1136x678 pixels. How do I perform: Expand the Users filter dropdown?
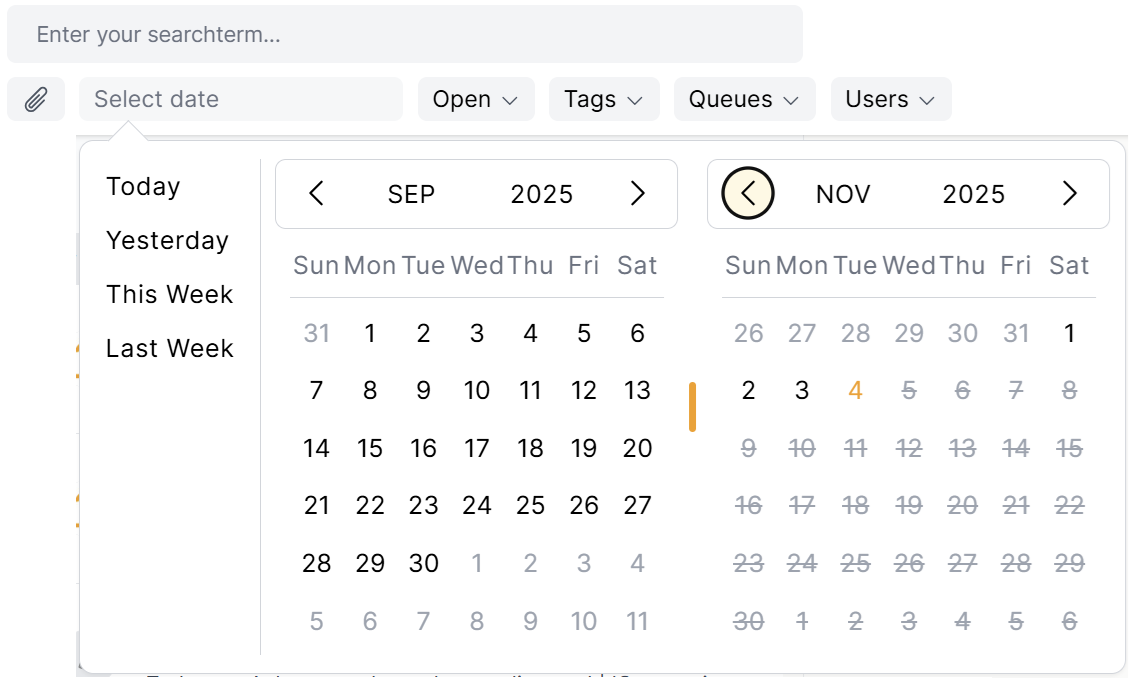(890, 99)
